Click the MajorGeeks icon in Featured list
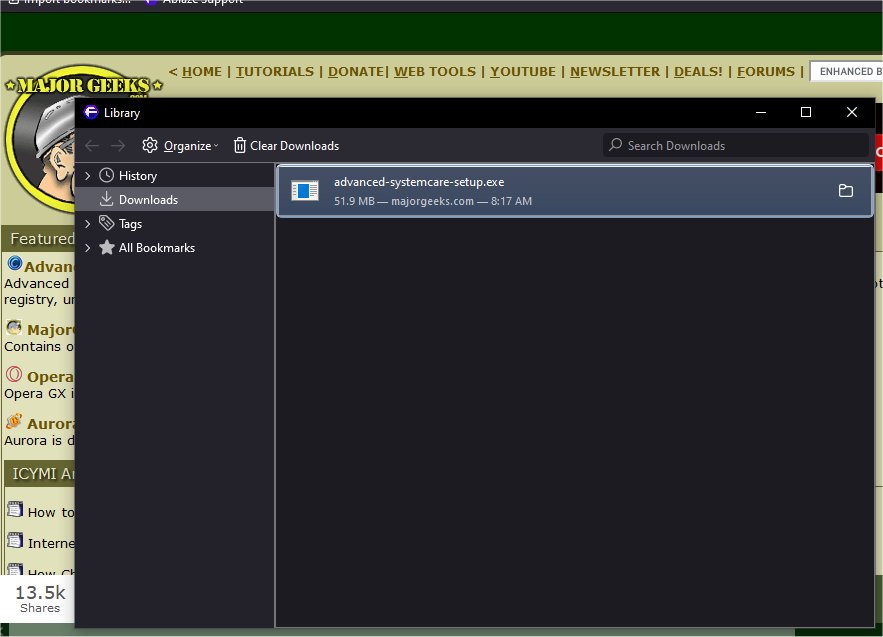The width and height of the screenshot is (883, 637). tap(14, 327)
